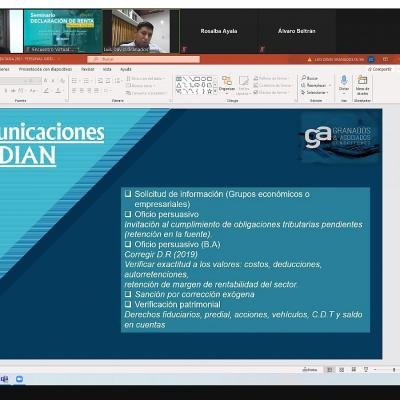Adjust the zoom slider handle
The width and height of the screenshot is (400, 400).
click(394, 370)
